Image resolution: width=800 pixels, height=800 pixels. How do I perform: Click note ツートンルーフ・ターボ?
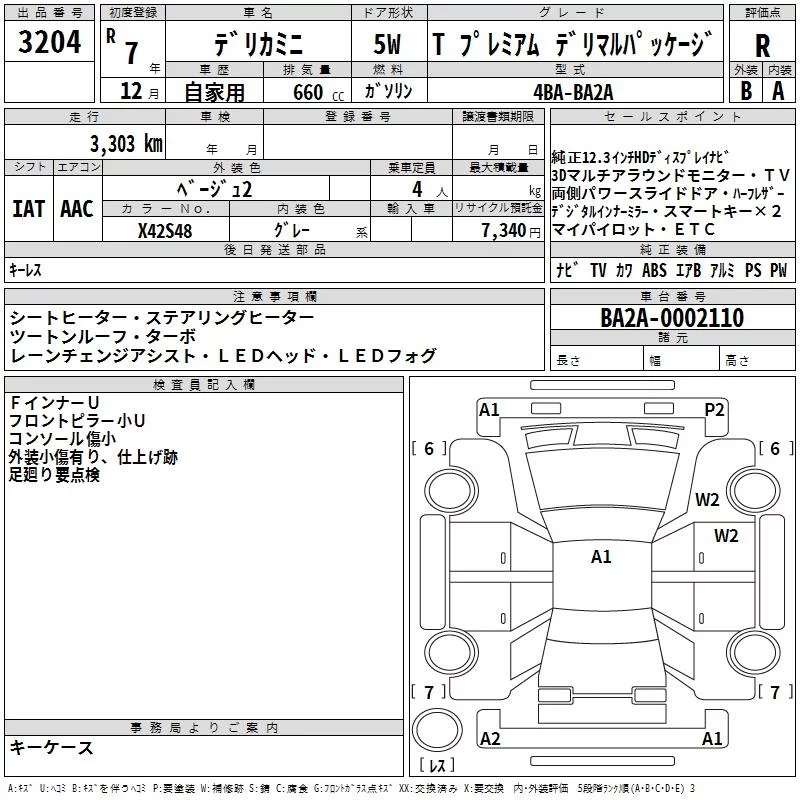103,337
